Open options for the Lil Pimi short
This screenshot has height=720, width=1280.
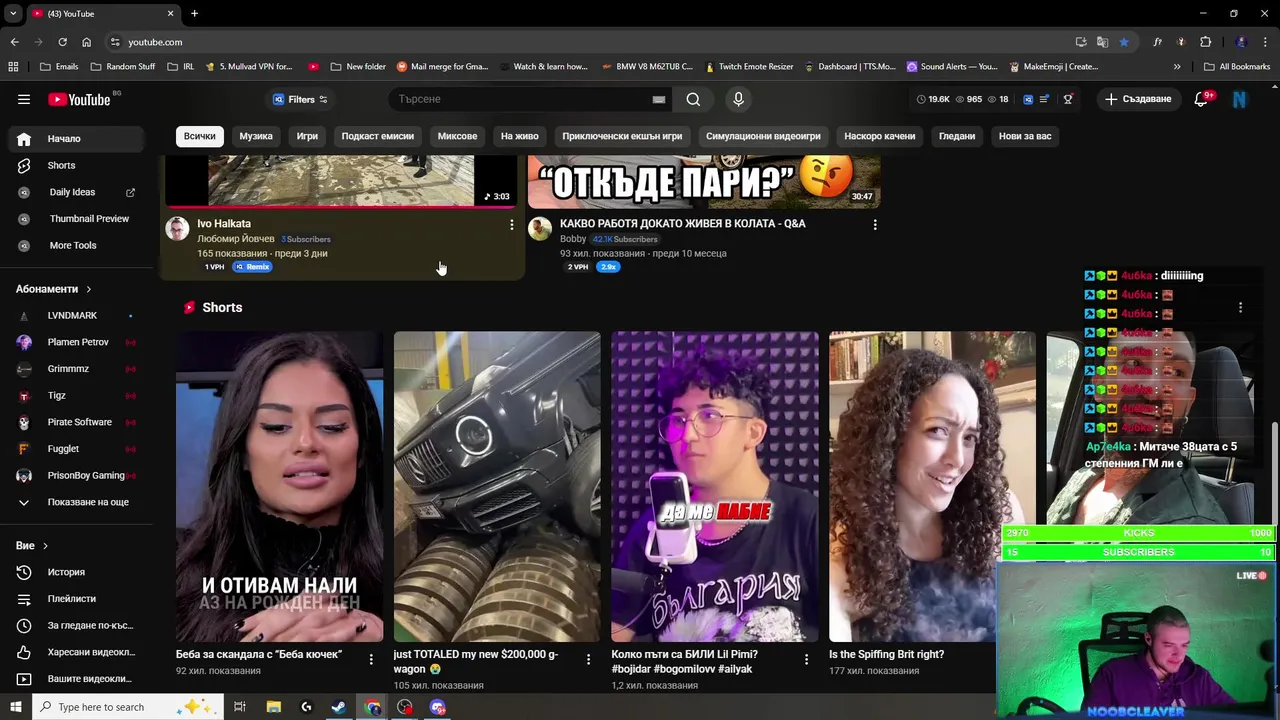point(806,659)
